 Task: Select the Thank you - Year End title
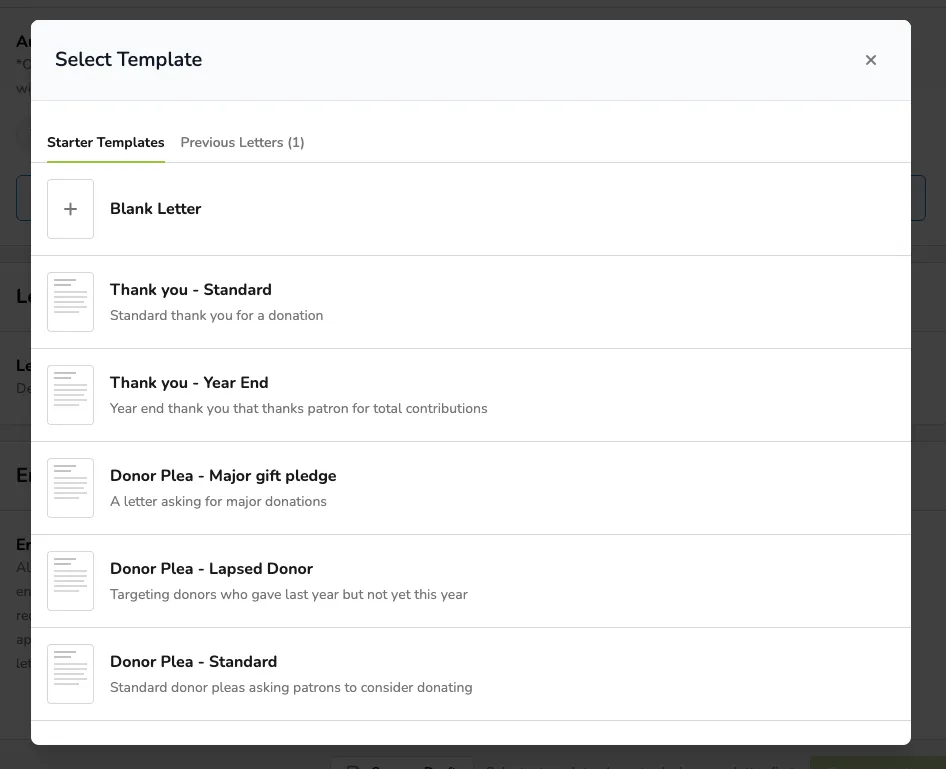[189, 382]
